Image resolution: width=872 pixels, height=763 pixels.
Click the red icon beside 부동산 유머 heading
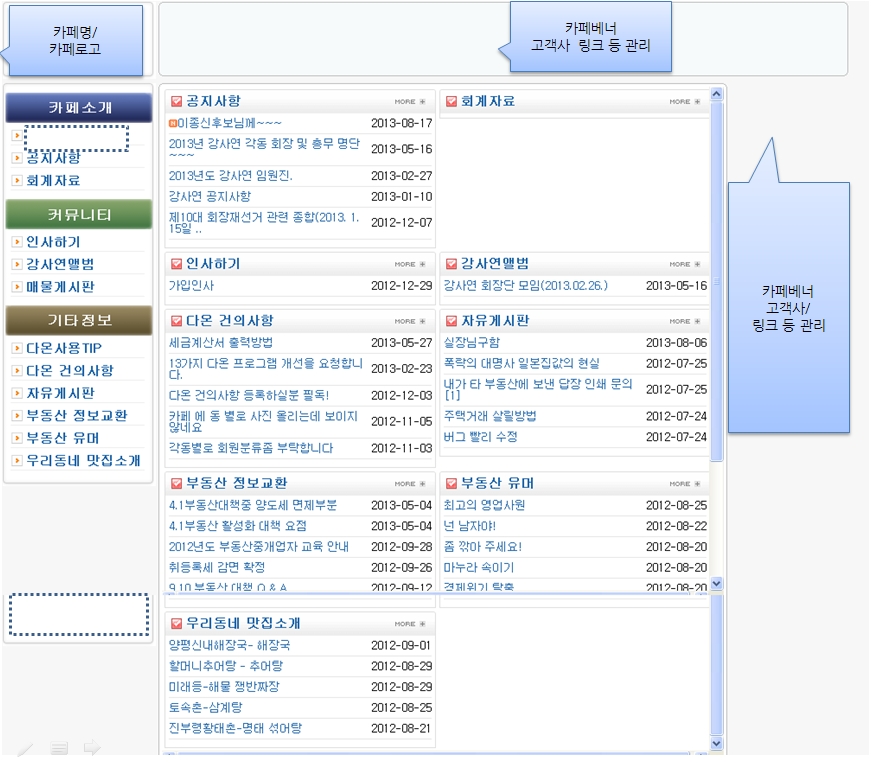pos(452,484)
